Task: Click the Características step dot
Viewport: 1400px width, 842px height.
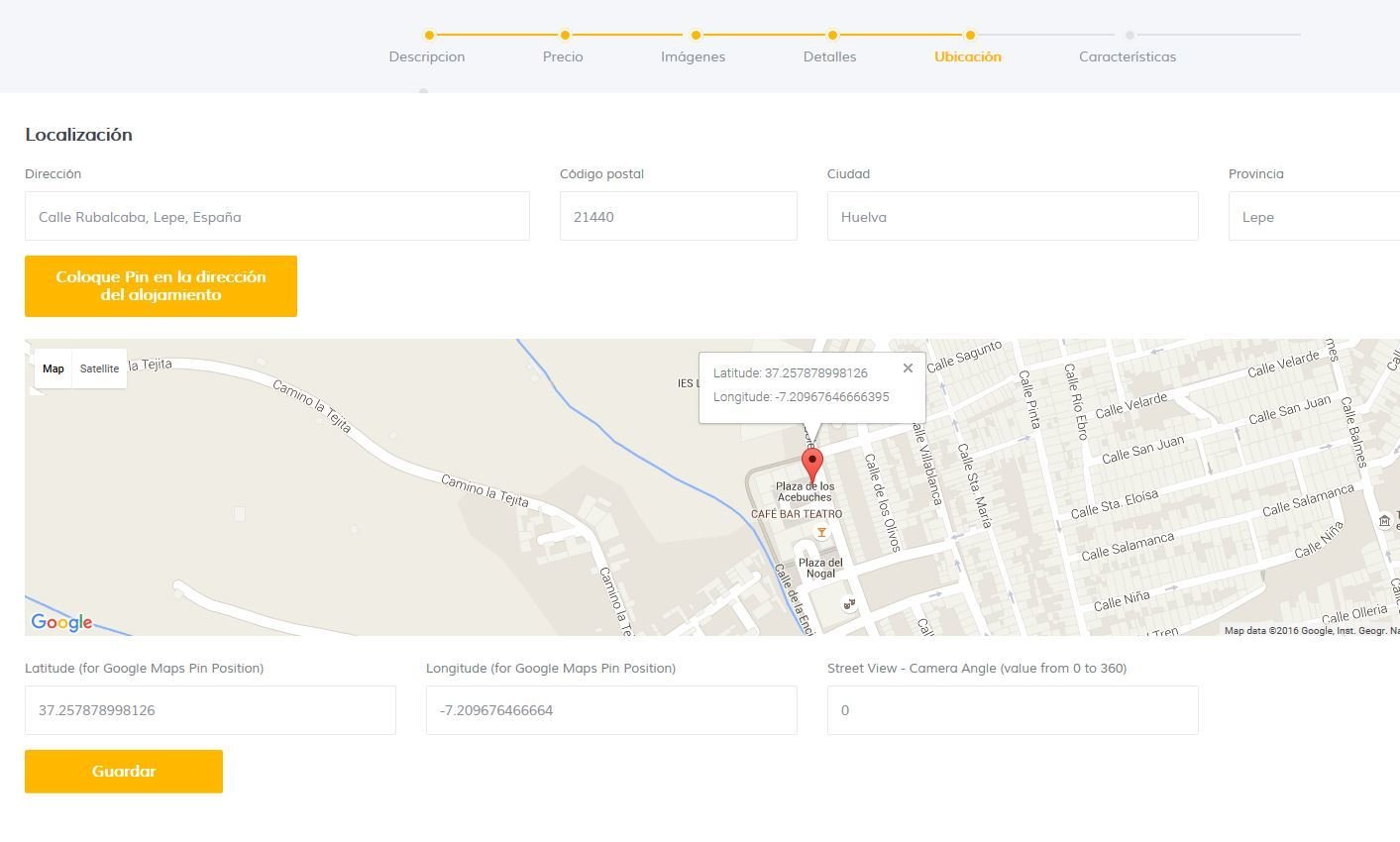Action: 1130,35
